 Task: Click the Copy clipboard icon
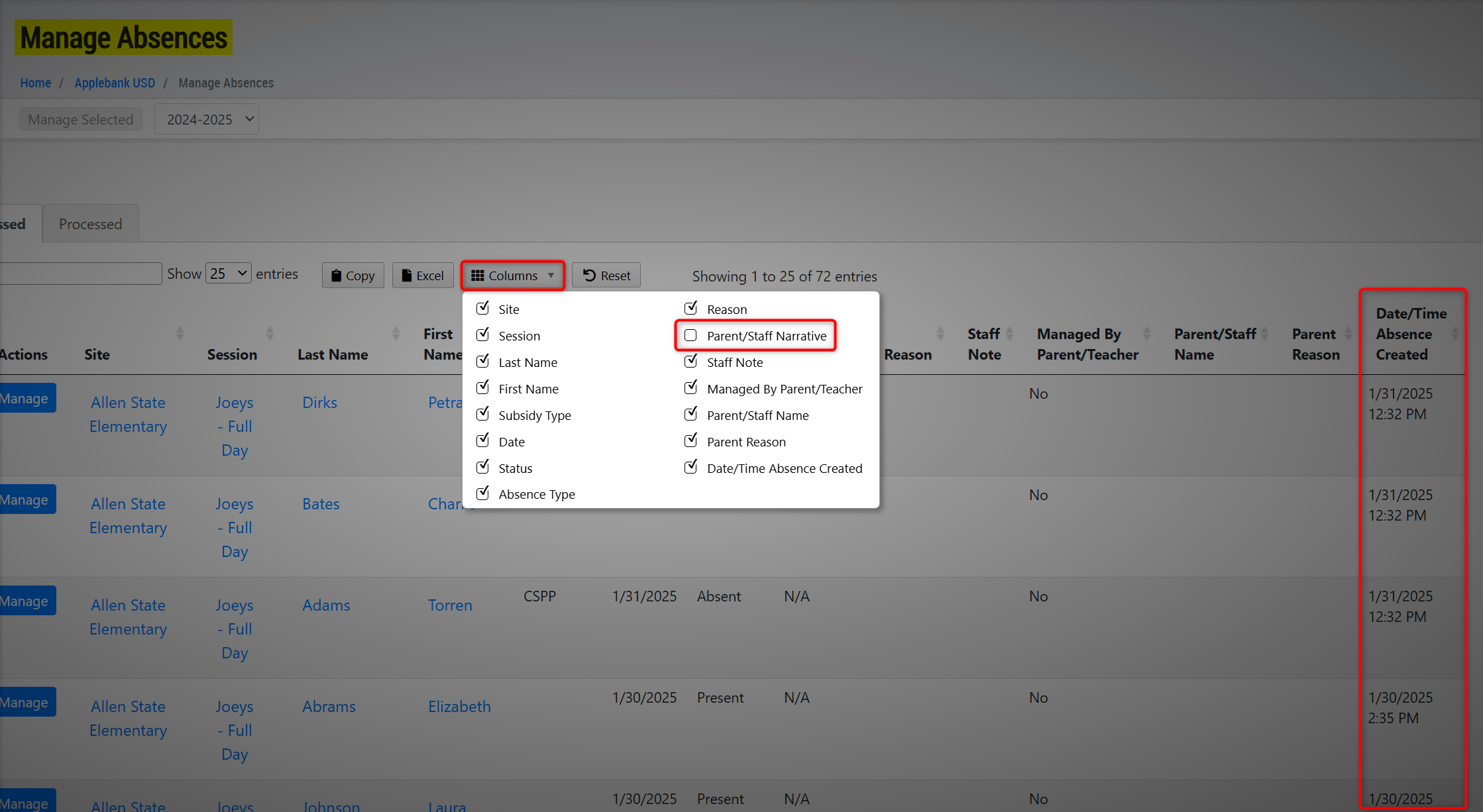pos(337,276)
